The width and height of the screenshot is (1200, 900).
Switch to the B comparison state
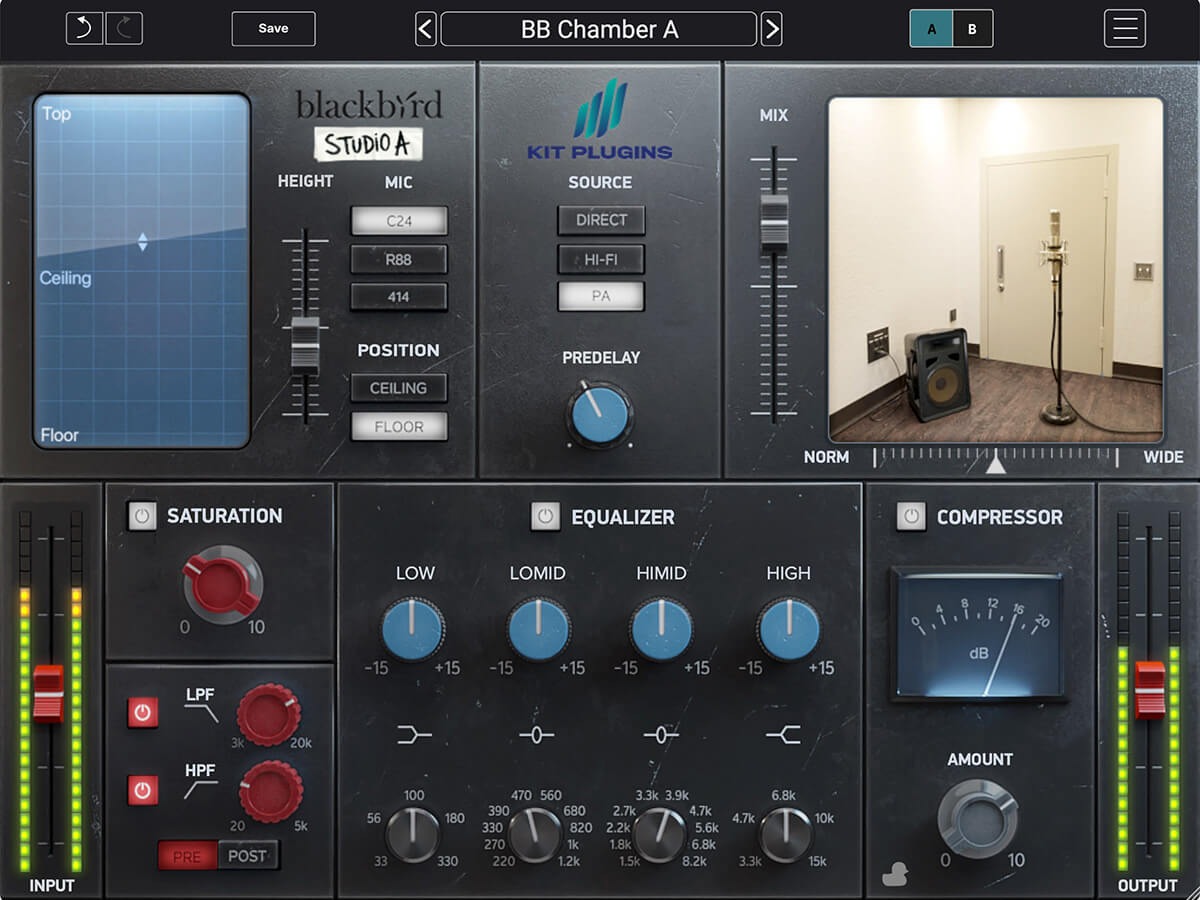(972, 29)
